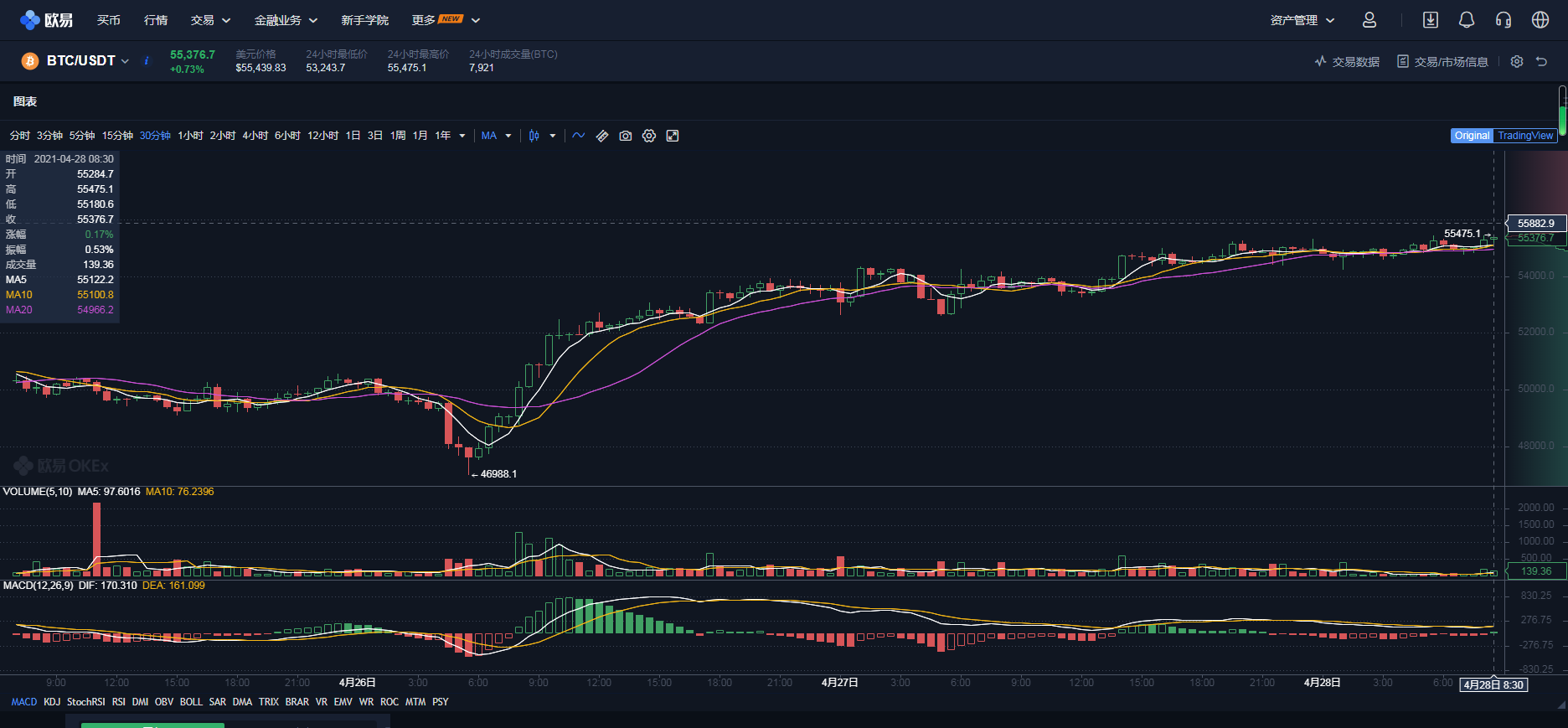
Task: Click the chart screenshot camera icon
Action: 625,136
